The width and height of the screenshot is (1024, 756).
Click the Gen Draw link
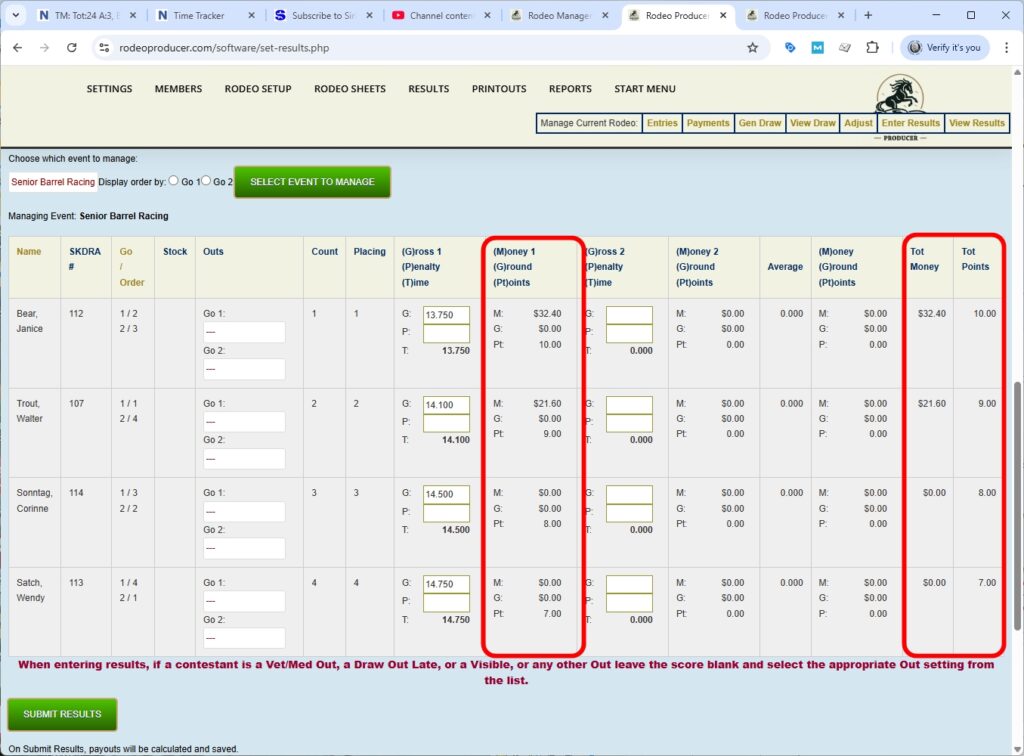pyautogui.click(x=762, y=123)
